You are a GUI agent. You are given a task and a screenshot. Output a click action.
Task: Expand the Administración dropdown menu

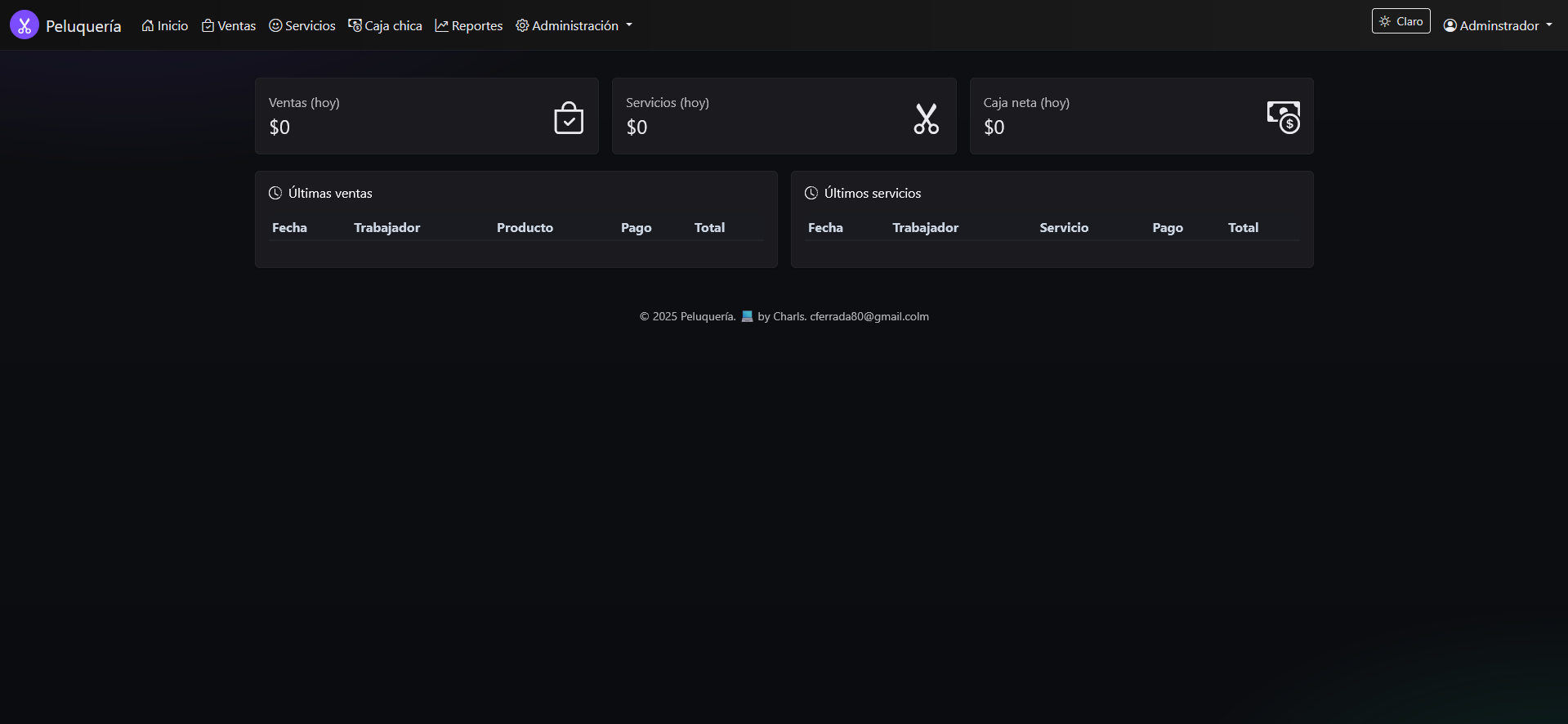coord(574,26)
